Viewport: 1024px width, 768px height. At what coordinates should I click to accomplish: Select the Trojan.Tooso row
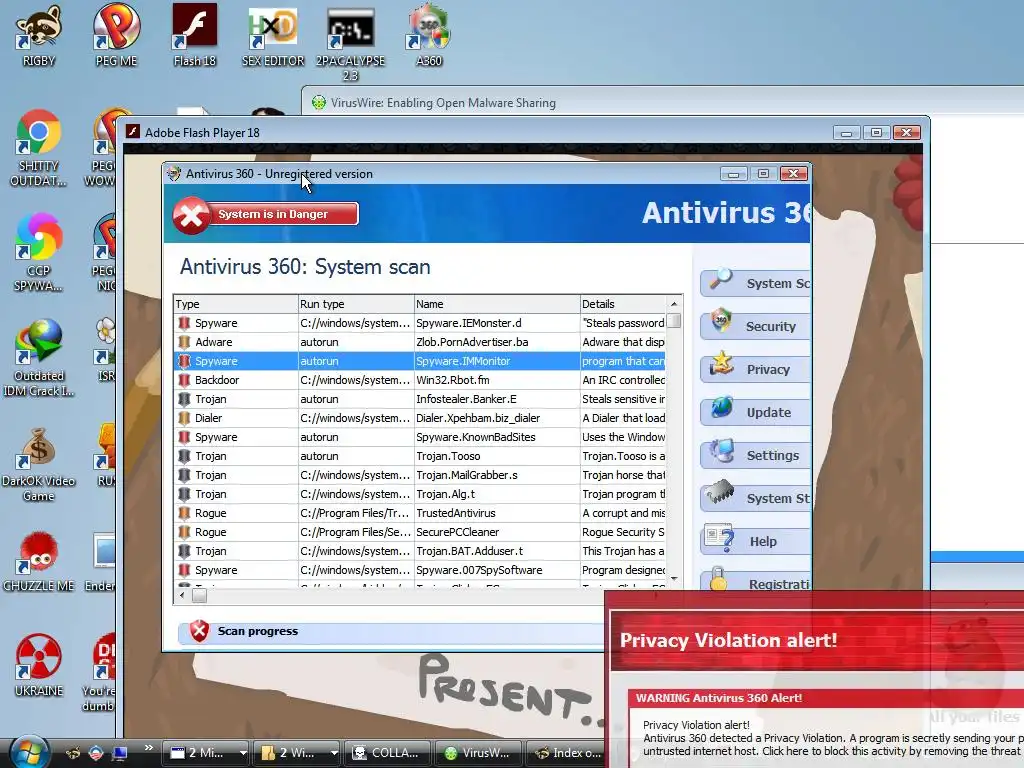coord(420,456)
